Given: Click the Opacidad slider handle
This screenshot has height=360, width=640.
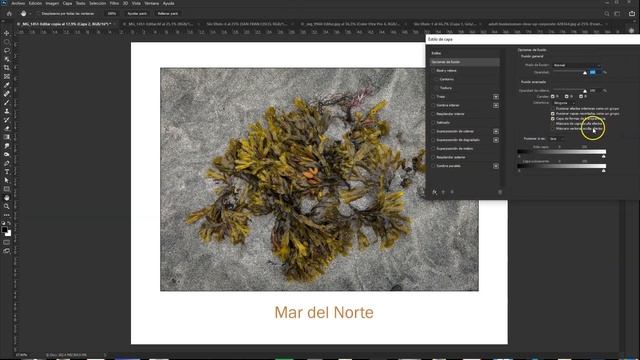Looking at the screenshot, I should coord(584,73).
